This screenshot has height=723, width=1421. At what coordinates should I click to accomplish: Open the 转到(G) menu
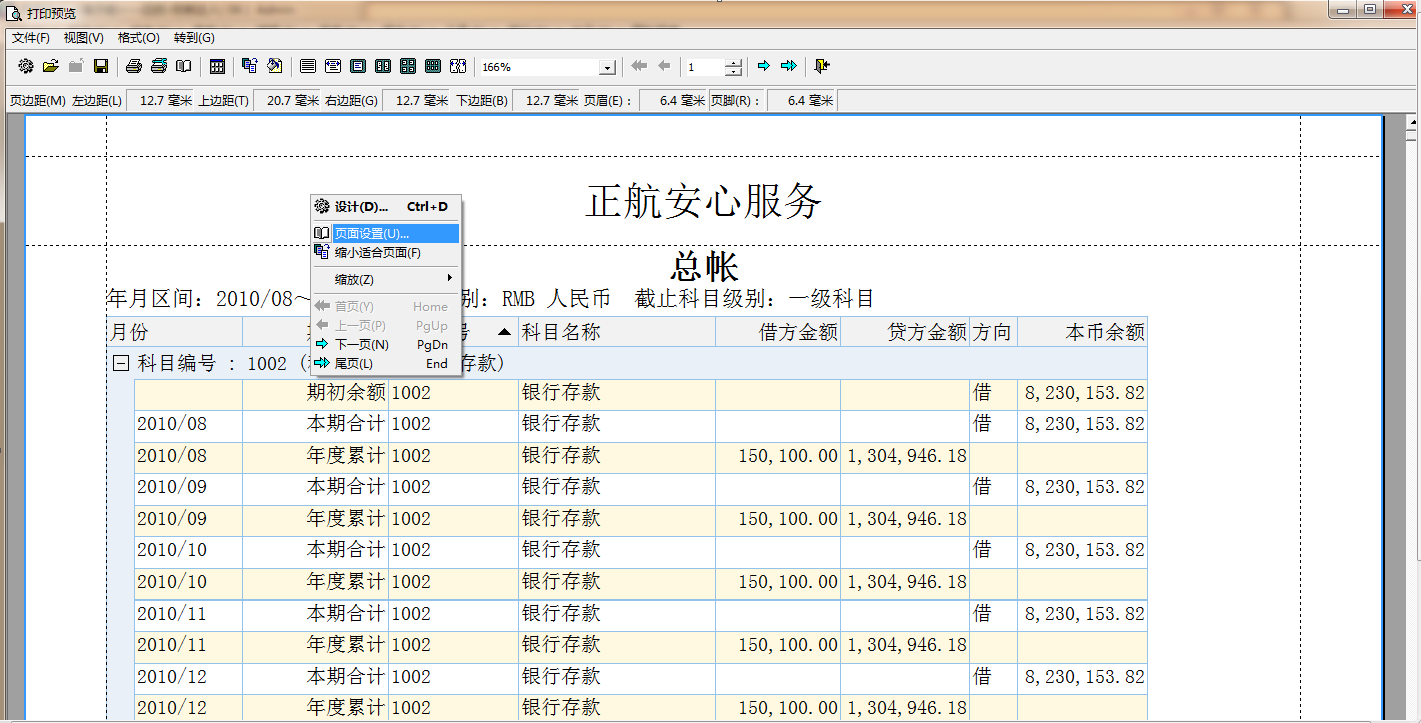(194, 38)
